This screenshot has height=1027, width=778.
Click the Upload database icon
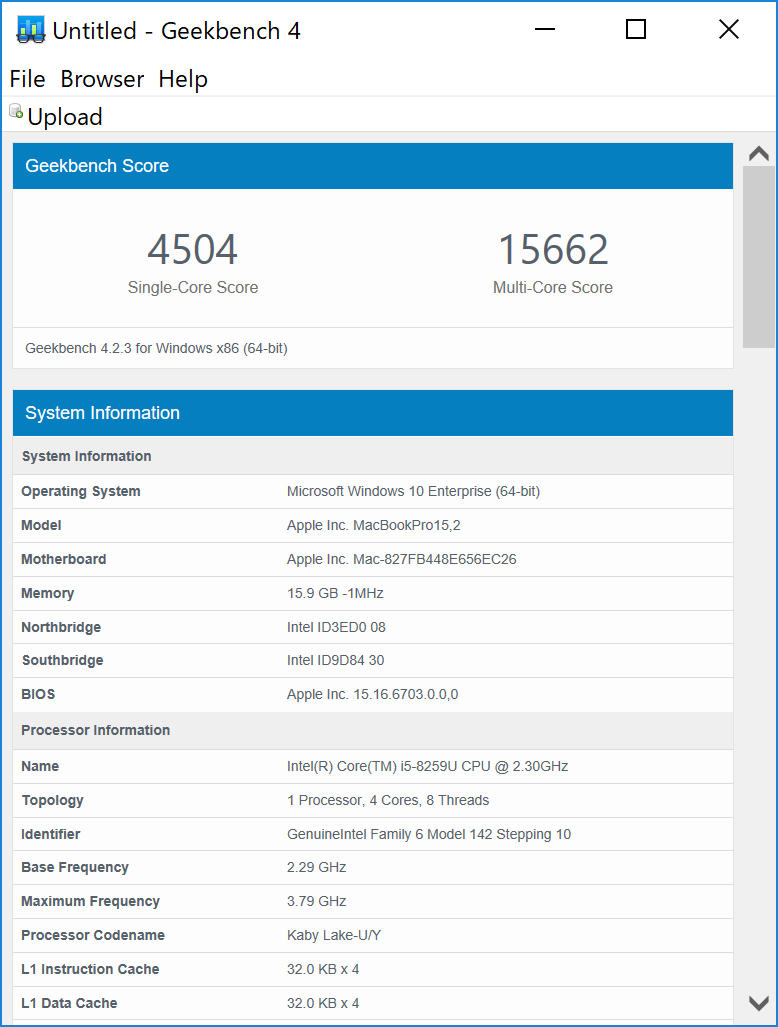pos(16,111)
